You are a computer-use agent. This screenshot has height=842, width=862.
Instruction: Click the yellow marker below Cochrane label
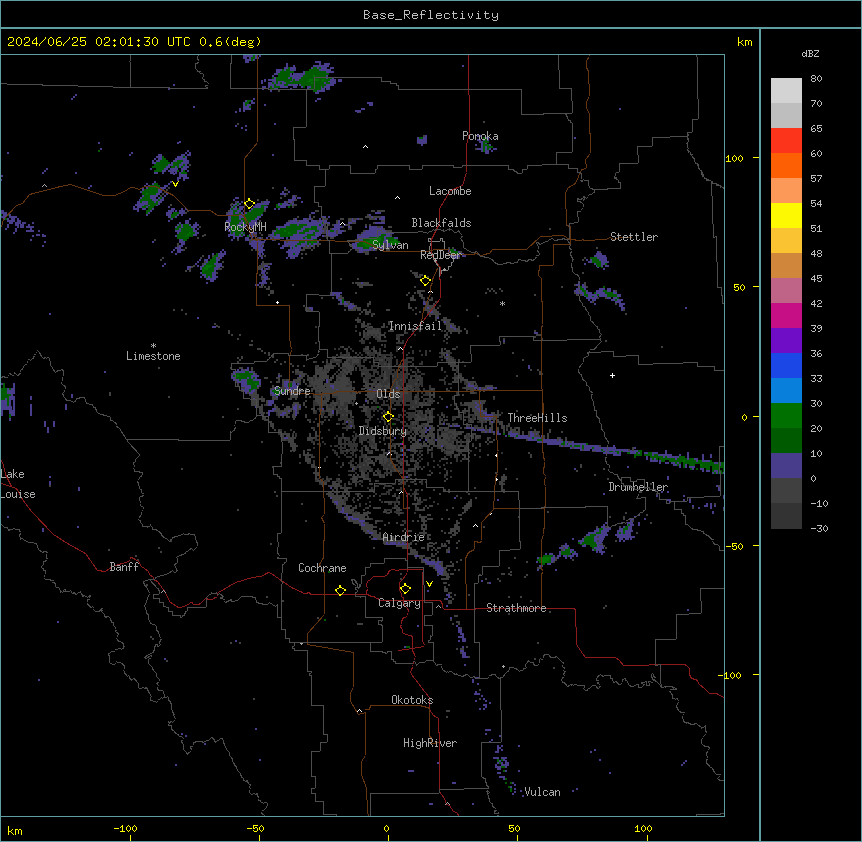tap(340, 590)
